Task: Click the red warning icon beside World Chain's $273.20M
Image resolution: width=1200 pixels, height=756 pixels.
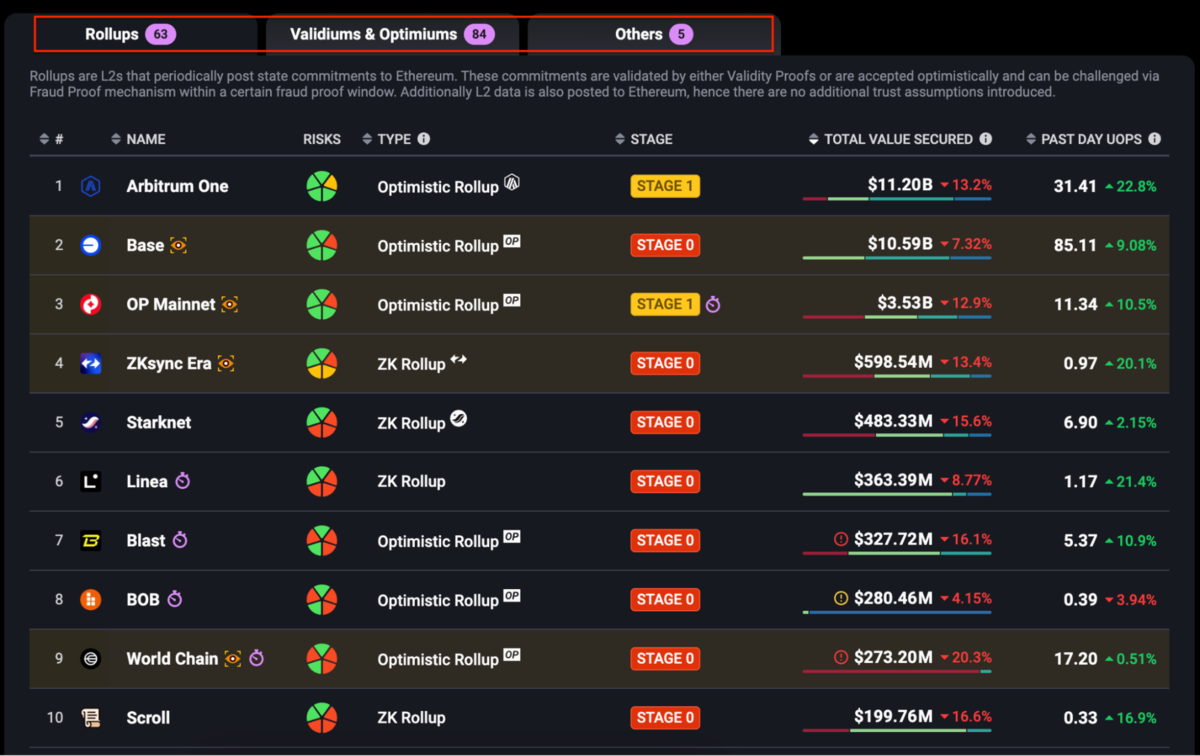Action: click(841, 658)
